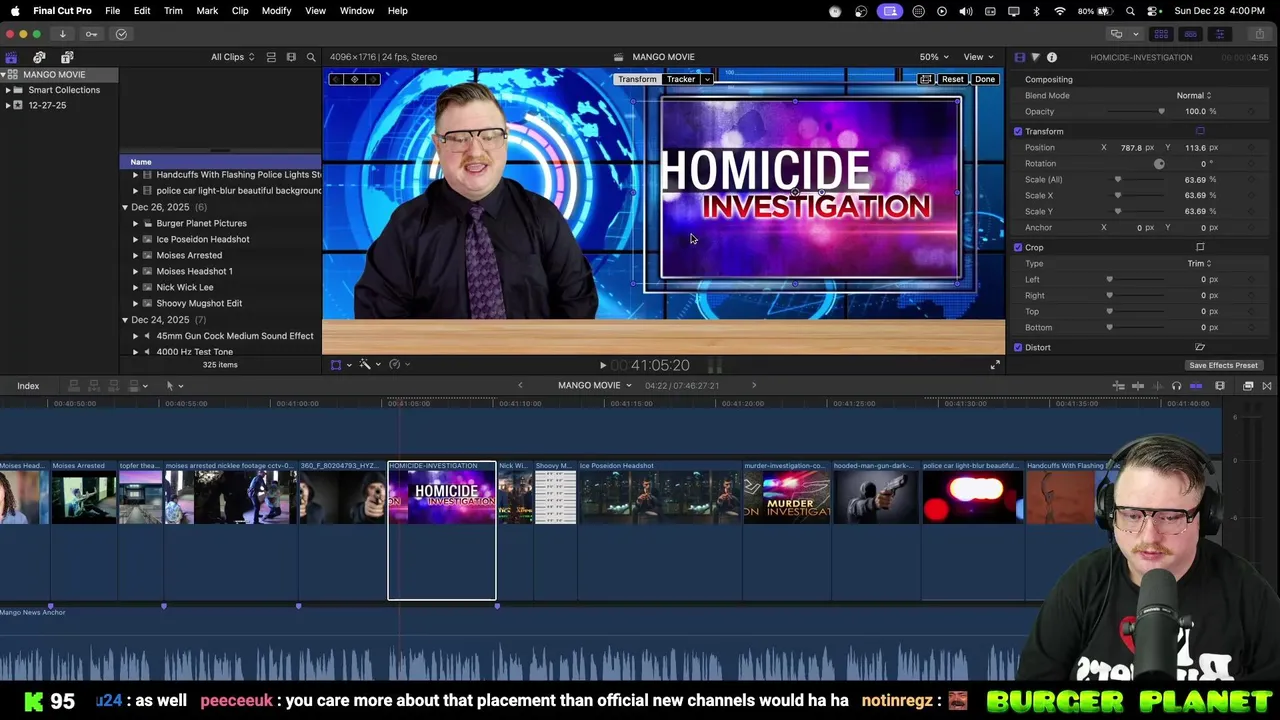Switch browser filmstrip/list view icon
Image resolution: width=1280 pixels, height=720 pixels.
tap(291, 57)
